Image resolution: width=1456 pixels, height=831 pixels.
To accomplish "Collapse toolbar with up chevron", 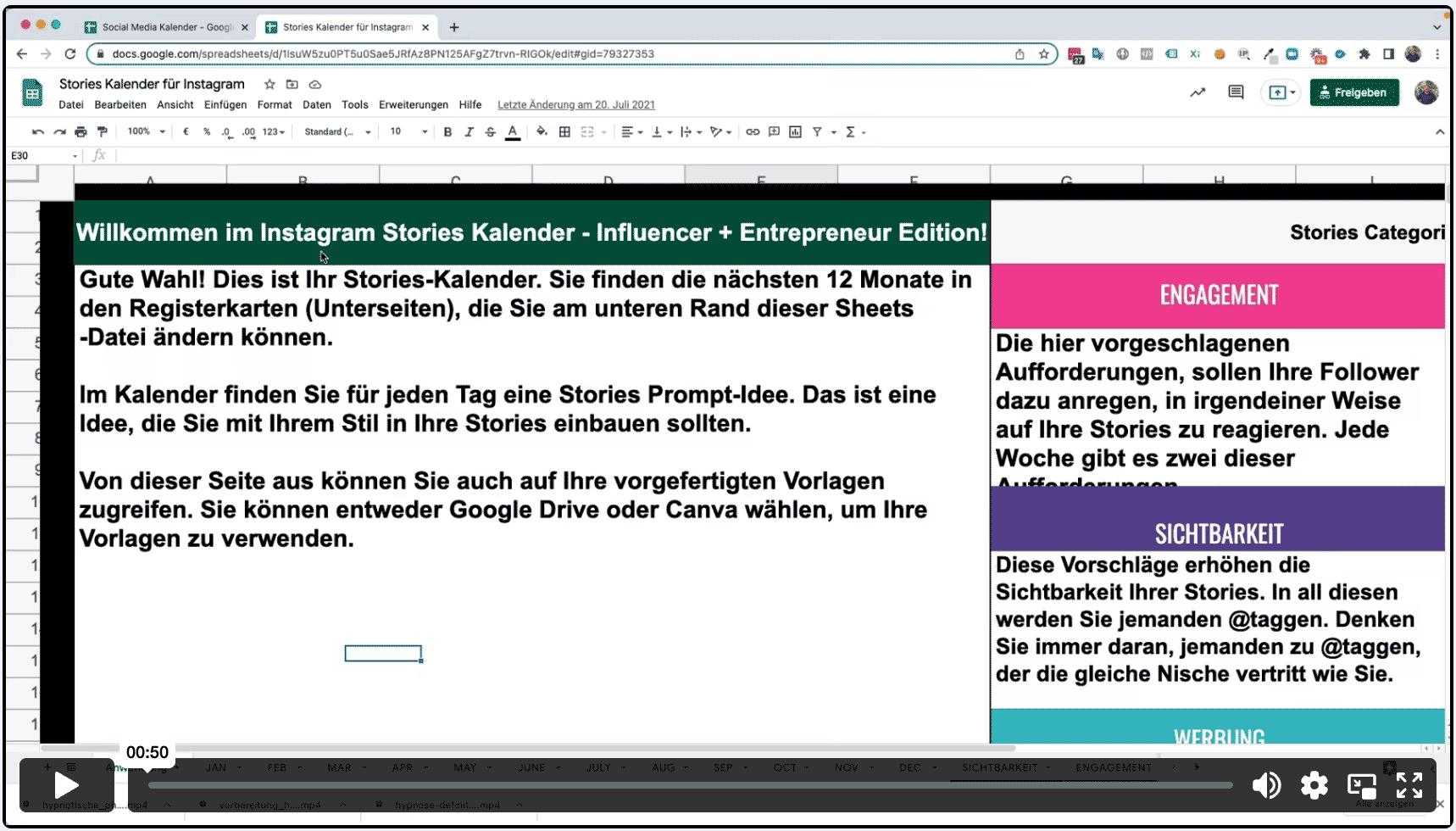I will [1439, 132].
